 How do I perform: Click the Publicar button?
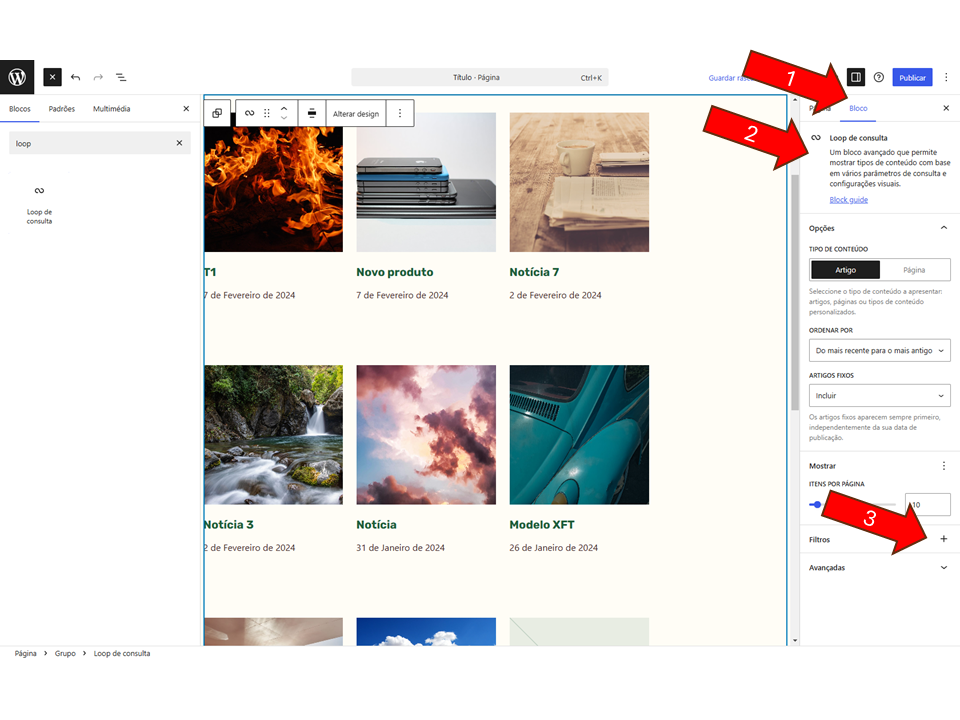[x=912, y=77]
